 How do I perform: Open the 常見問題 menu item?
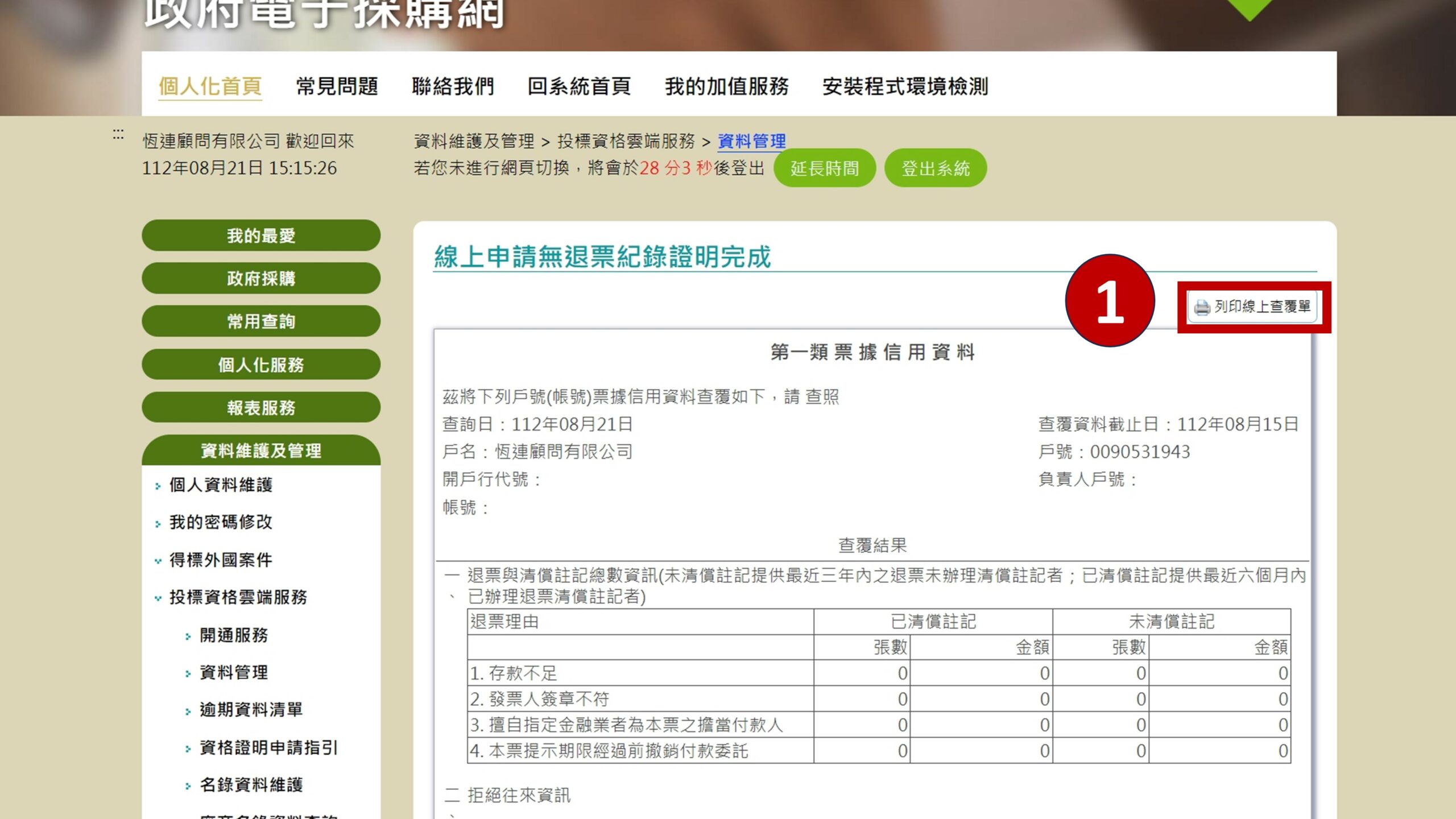click(338, 86)
